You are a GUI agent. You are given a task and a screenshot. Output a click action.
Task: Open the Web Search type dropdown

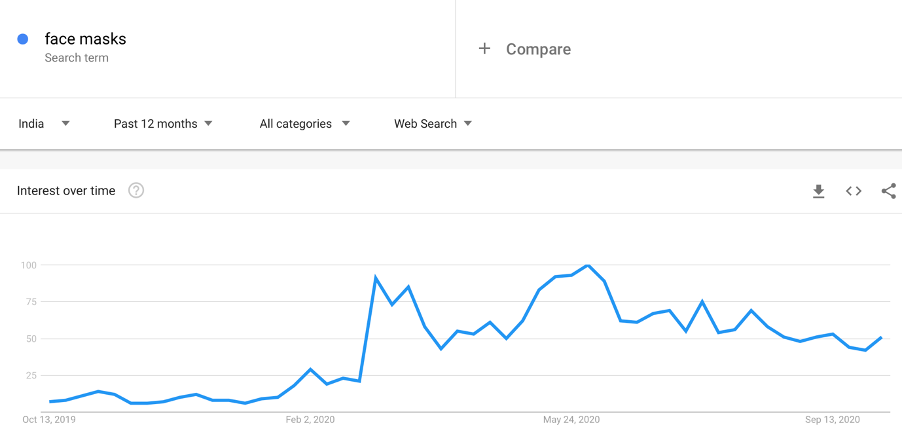[x=433, y=124]
